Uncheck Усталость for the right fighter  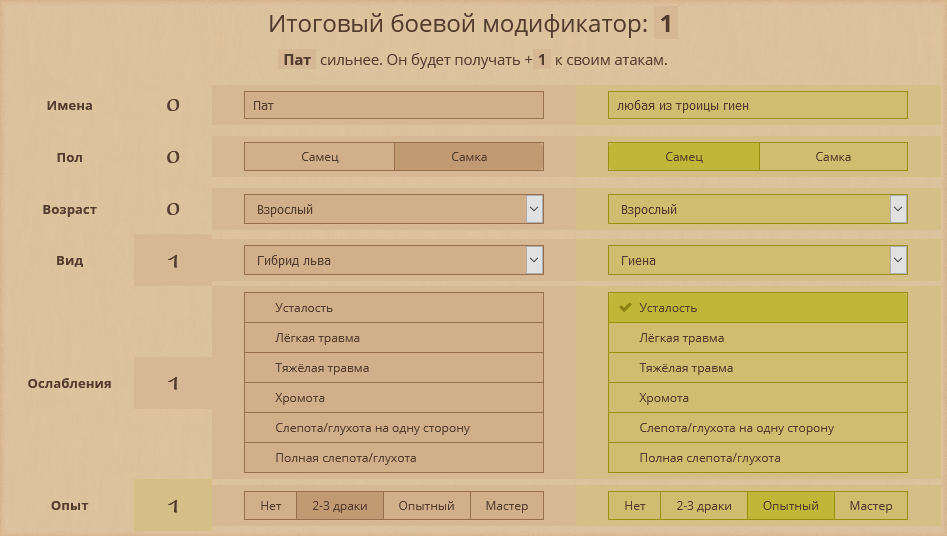[x=757, y=308]
